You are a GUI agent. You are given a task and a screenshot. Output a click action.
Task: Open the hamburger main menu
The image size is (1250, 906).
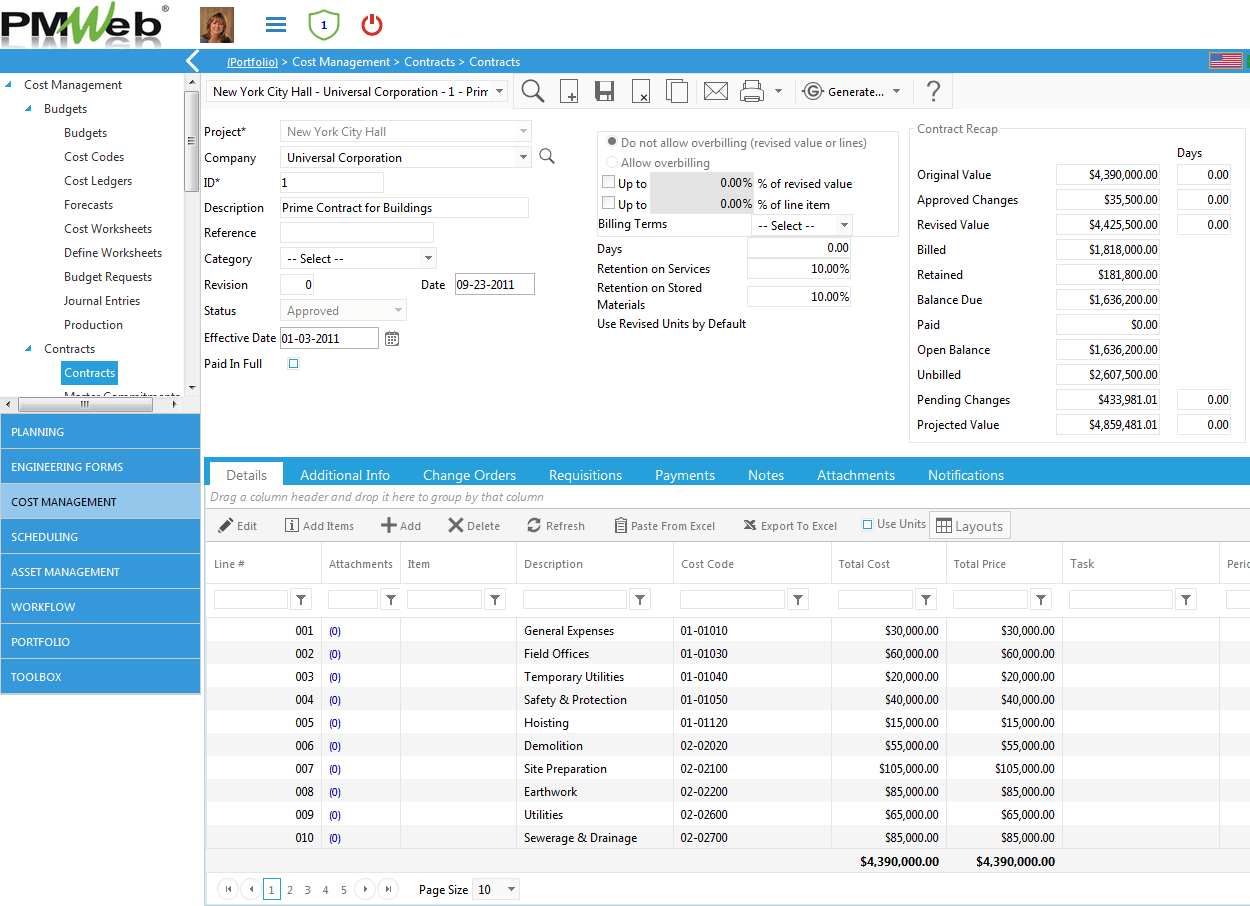click(x=276, y=24)
